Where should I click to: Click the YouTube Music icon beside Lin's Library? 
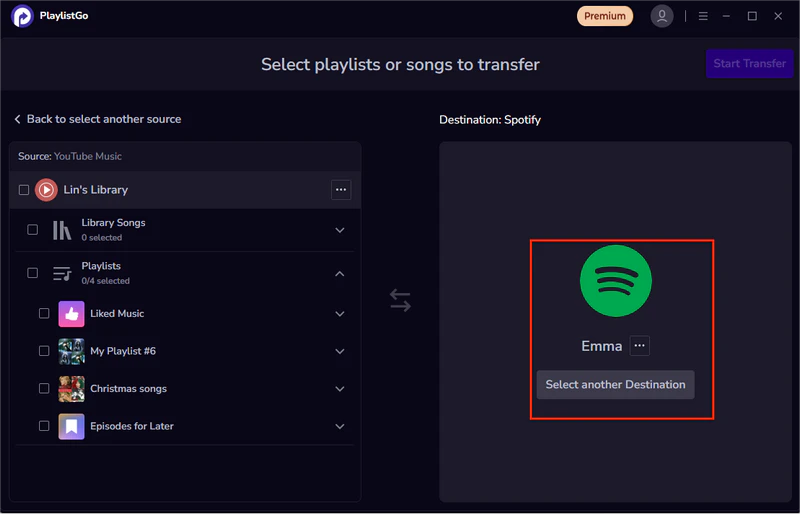tap(46, 190)
